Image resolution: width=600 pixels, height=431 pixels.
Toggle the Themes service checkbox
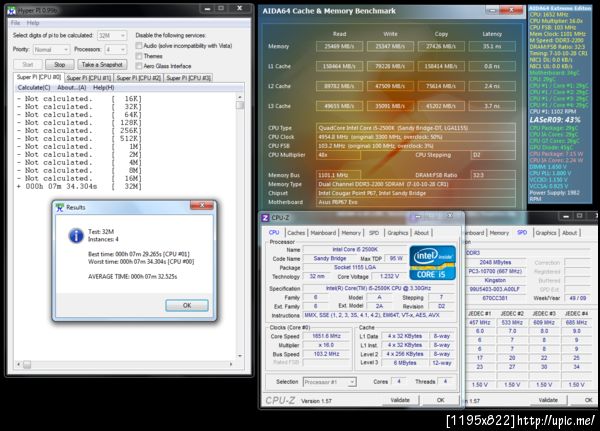point(139,56)
